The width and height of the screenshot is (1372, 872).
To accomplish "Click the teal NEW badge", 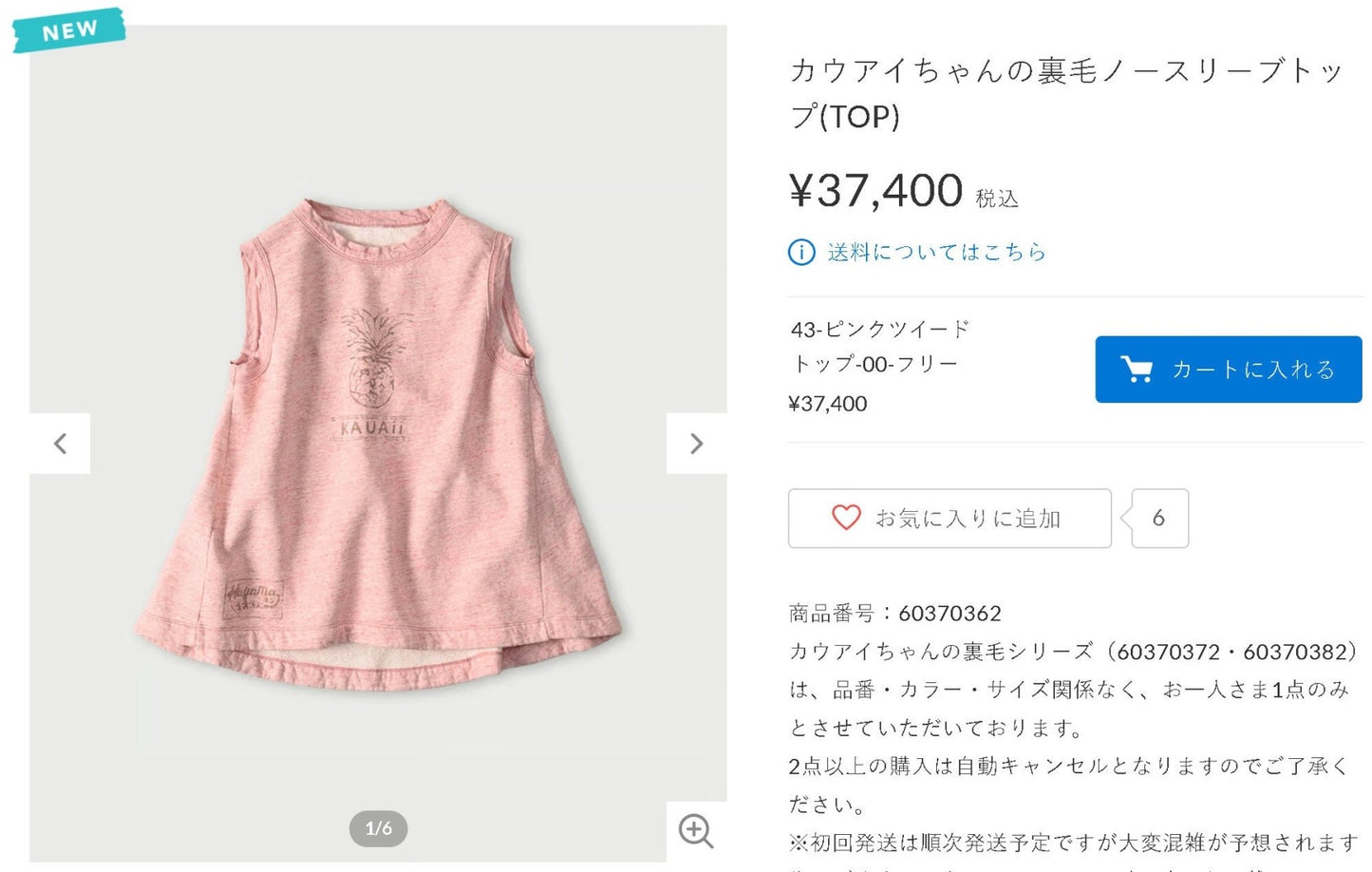I will (x=68, y=30).
